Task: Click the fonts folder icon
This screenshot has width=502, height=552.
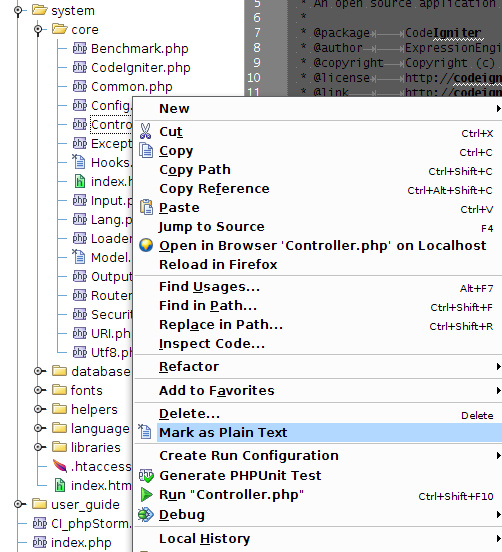Action: click(x=59, y=390)
